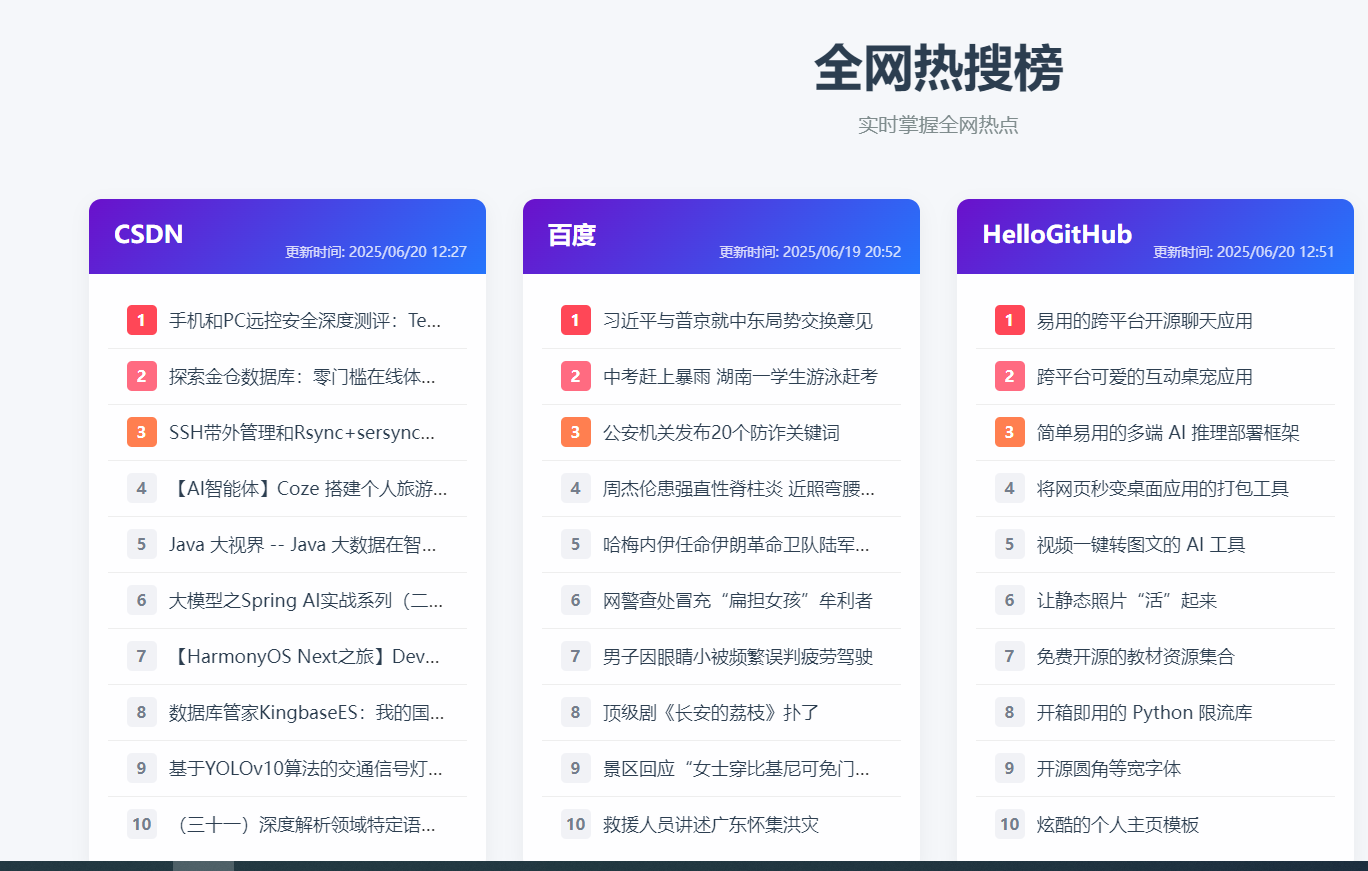Click rank badge 5 in 百度 list
Image resolution: width=1368 pixels, height=871 pixels.
[576, 544]
